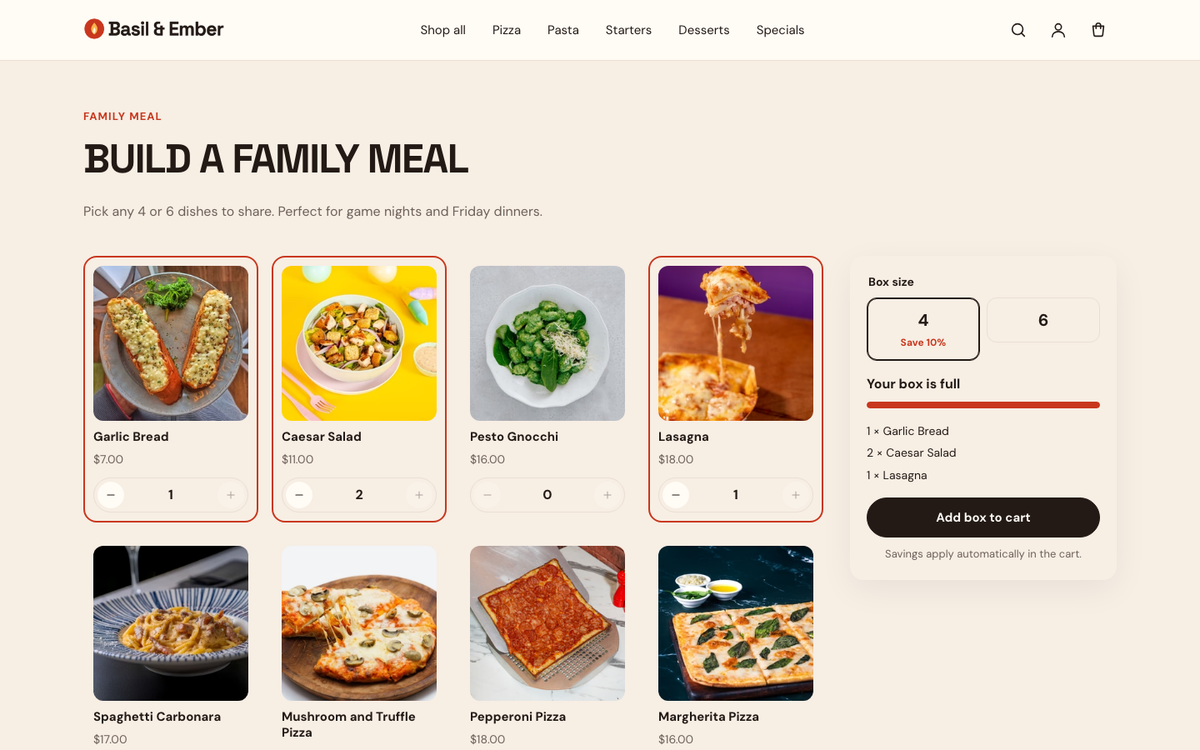Go to Pizza menu category
1200x750 pixels.
[506, 30]
